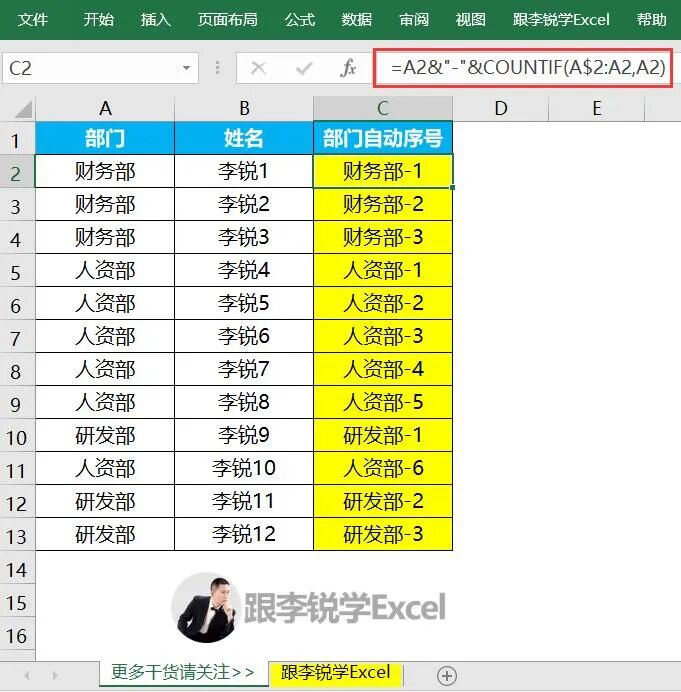This screenshot has width=681, height=692.
Task: Click the fill handle of cell C2
Action: pos(452,188)
